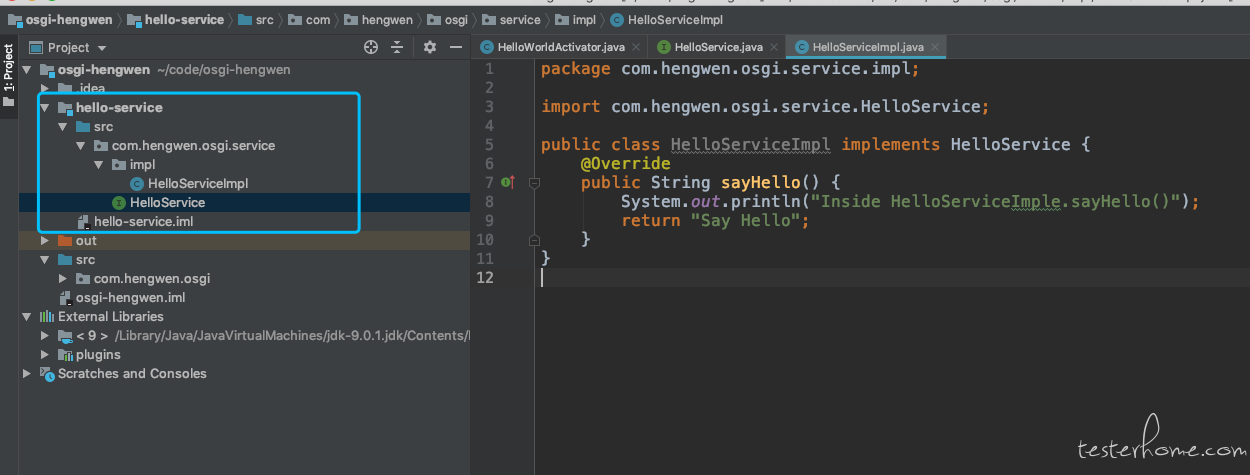Collapse the src folder under hello-service

click(62, 126)
